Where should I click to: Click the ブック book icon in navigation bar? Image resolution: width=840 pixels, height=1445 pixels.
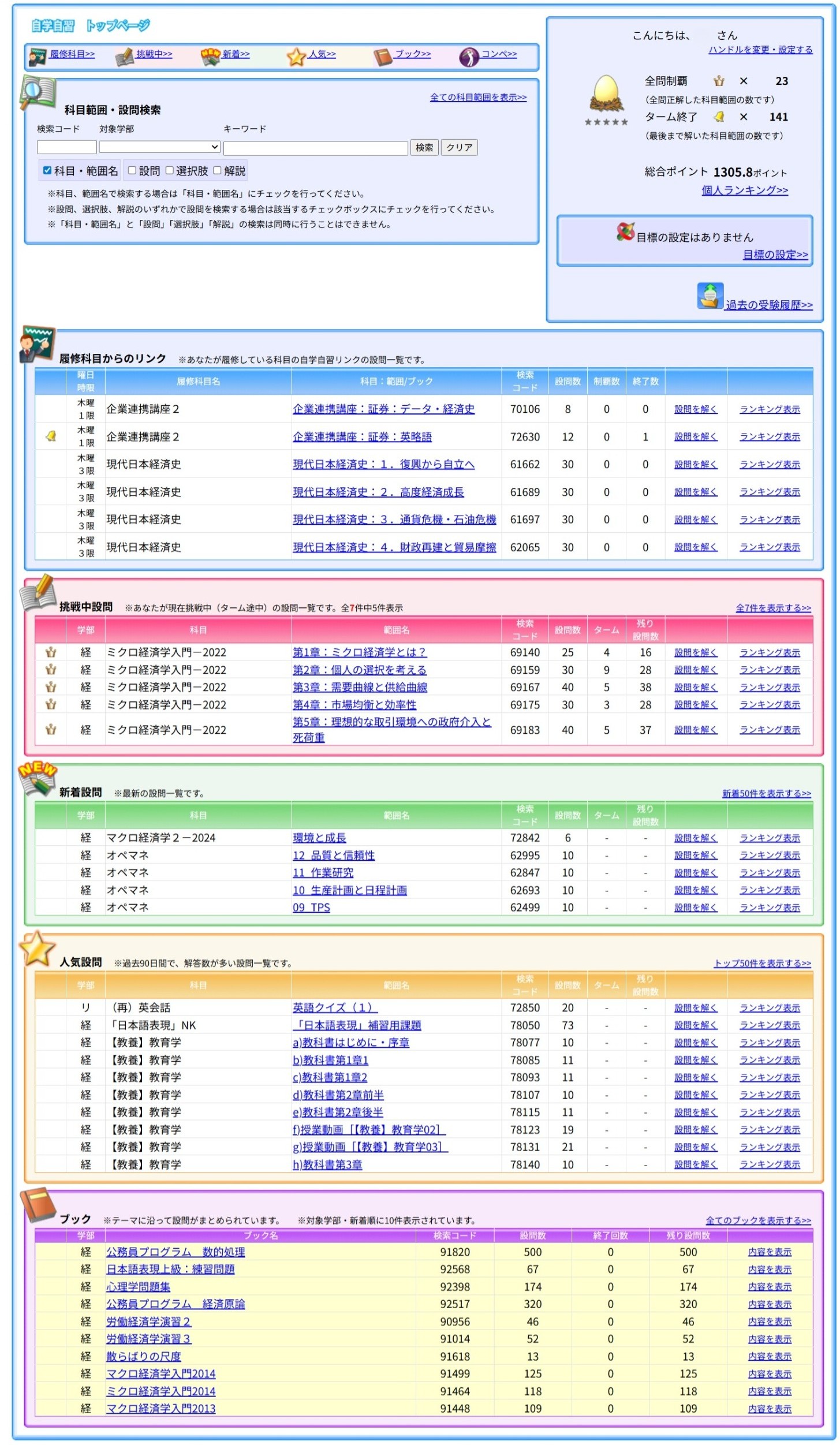pos(383,57)
